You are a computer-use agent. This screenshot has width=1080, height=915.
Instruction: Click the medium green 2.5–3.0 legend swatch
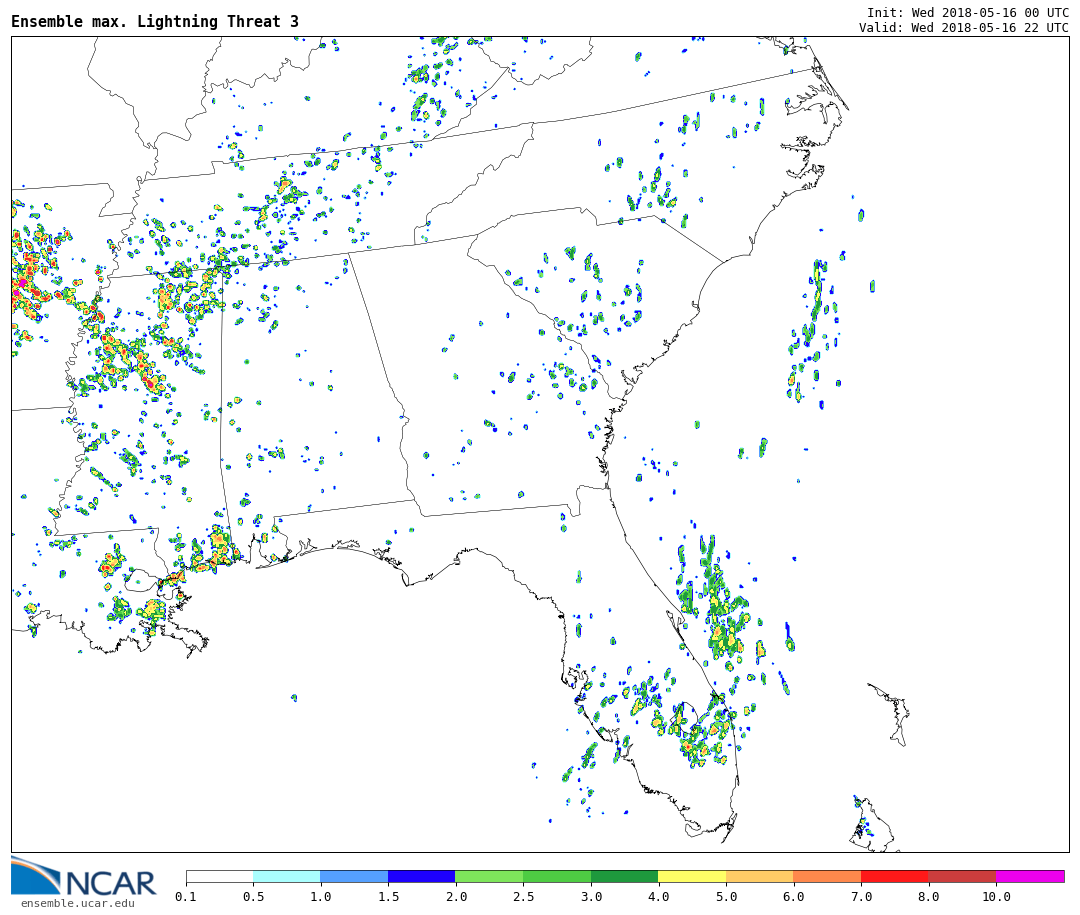point(556,876)
